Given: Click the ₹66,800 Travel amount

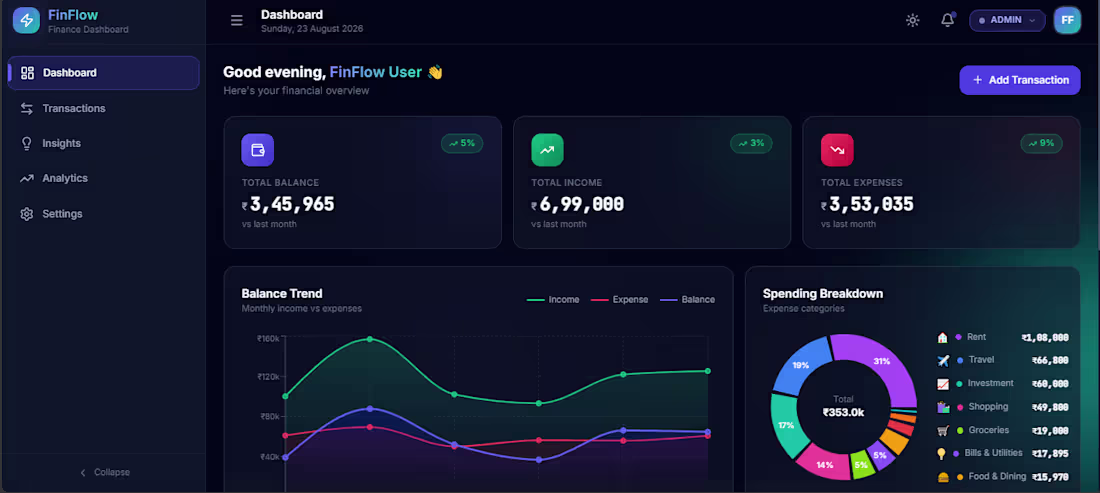Looking at the screenshot, I should (1050, 360).
